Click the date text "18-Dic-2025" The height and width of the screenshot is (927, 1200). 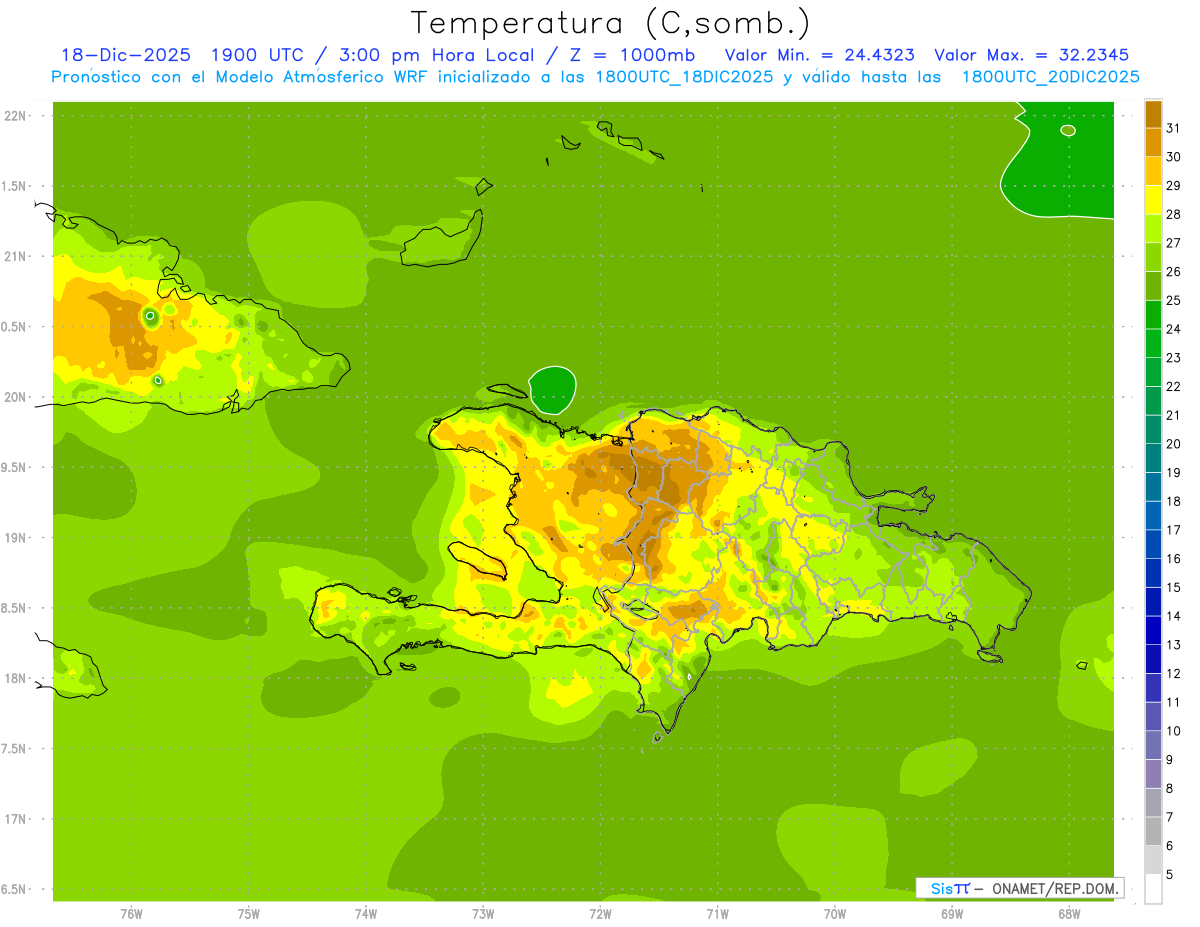click(x=126, y=56)
